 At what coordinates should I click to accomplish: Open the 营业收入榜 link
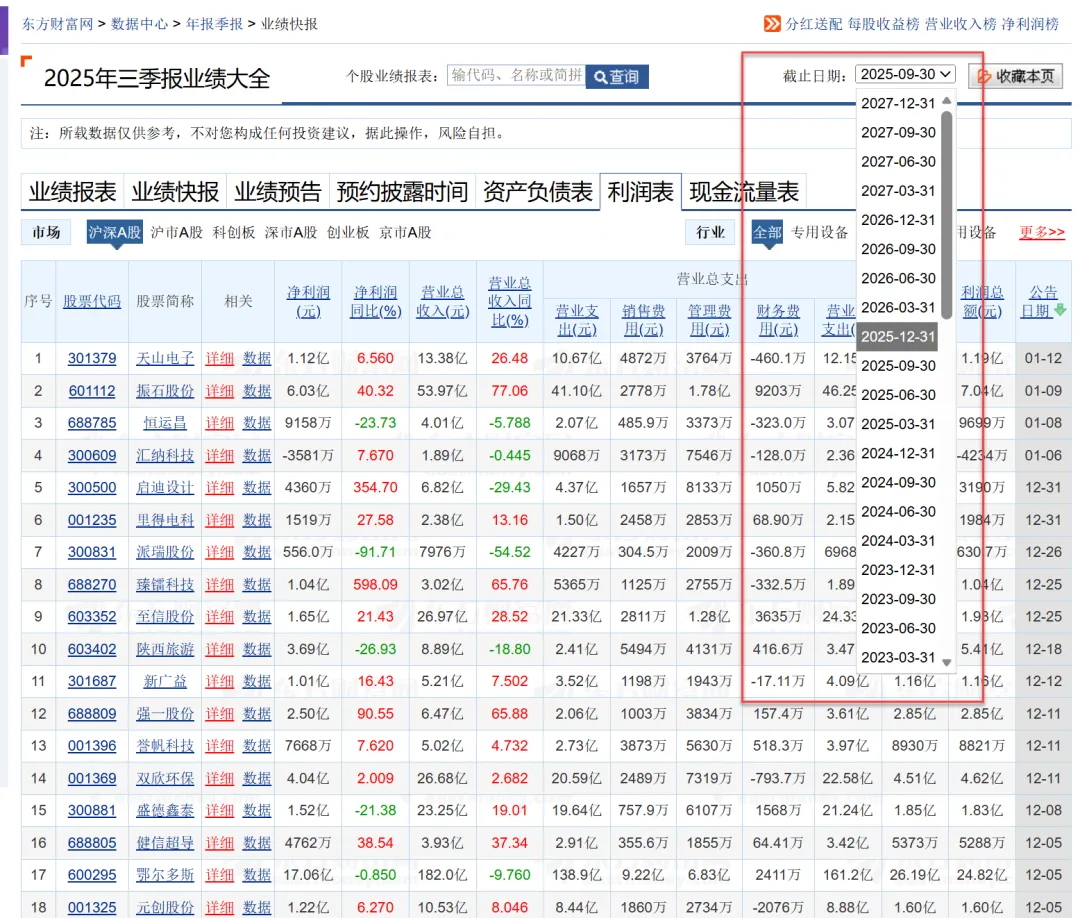(x=960, y=24)
